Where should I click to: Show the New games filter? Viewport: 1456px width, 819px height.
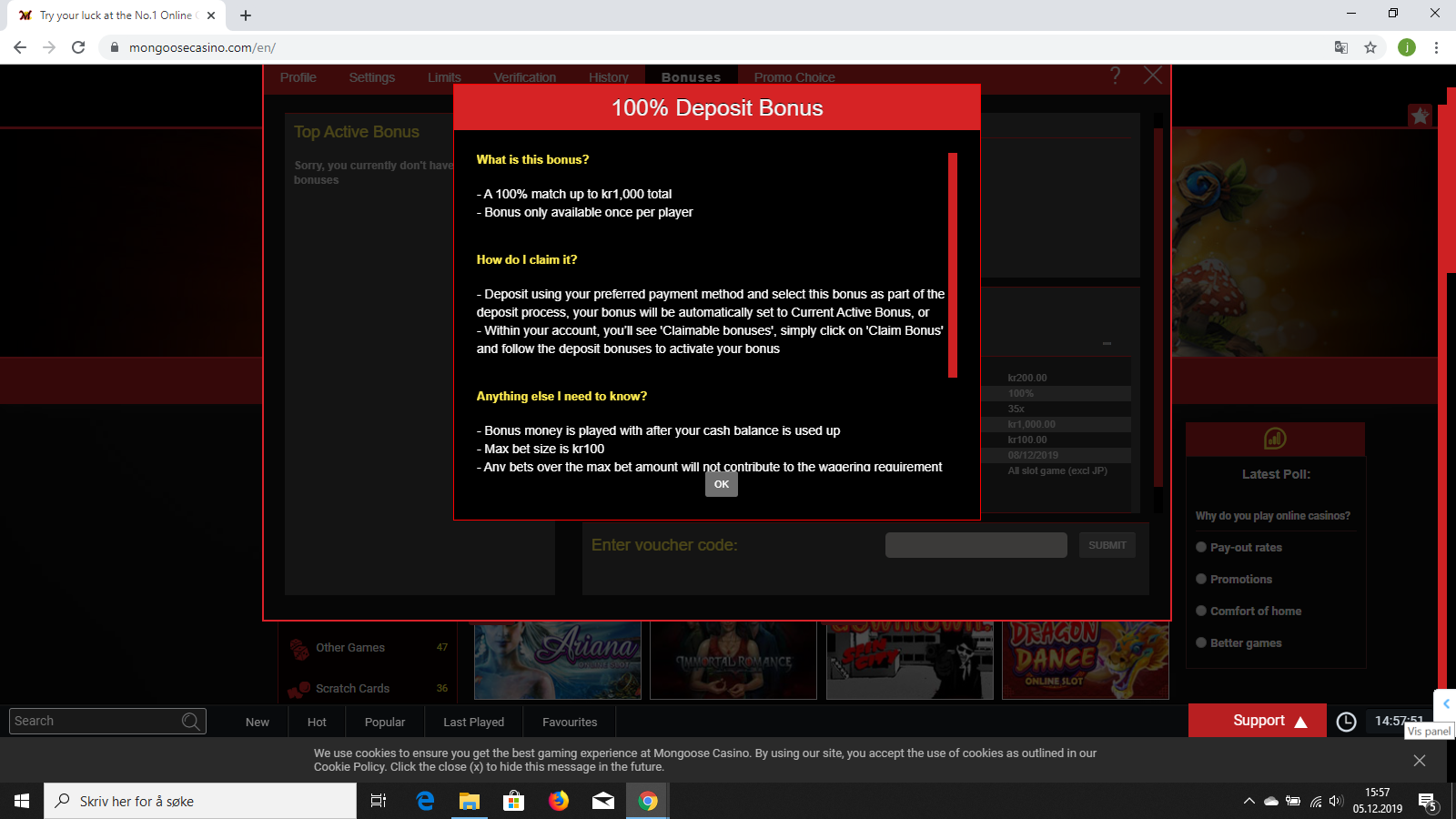[x=258, y=722]
